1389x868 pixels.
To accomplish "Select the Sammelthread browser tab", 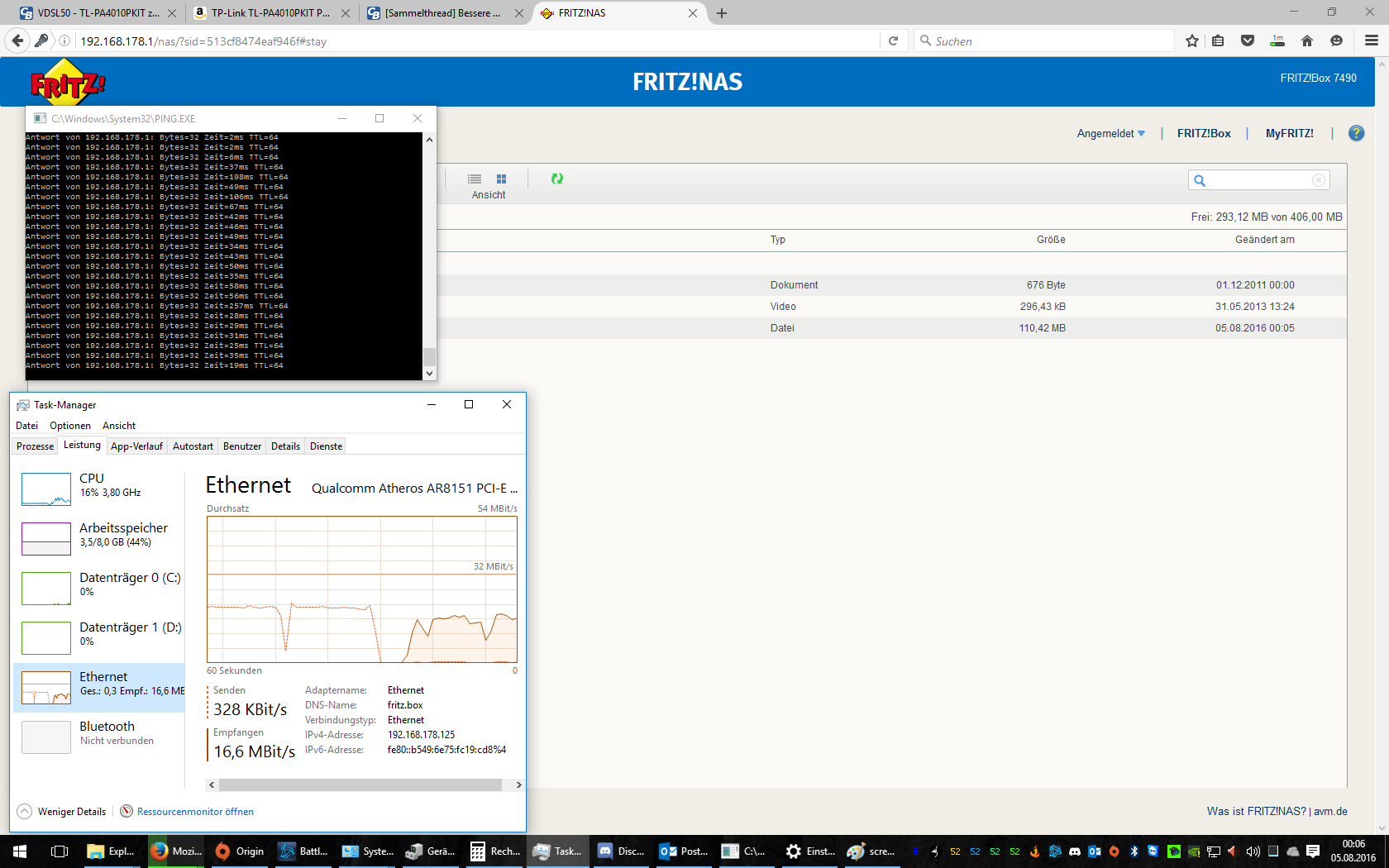I will tap(445, 13).
